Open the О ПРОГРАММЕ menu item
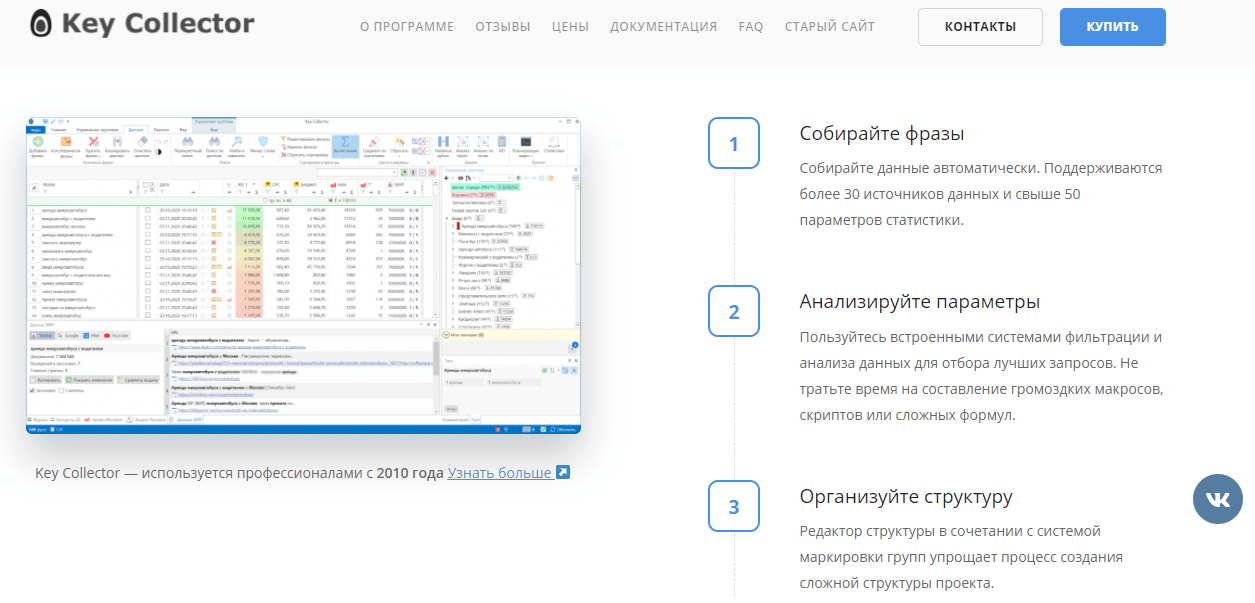 407,27
